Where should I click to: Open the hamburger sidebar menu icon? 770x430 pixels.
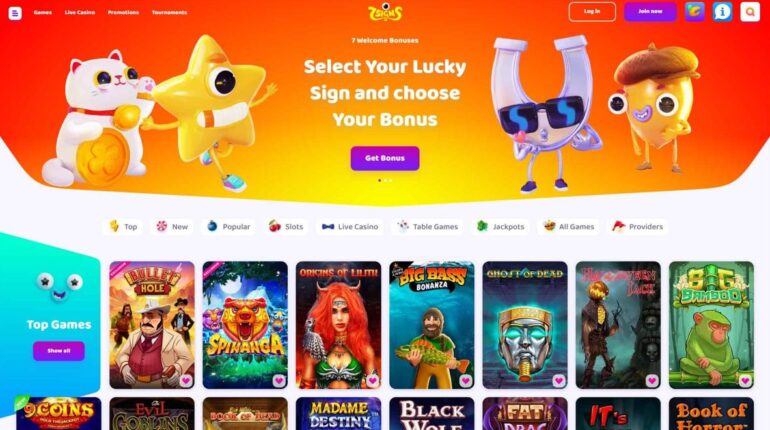(15, 13)
